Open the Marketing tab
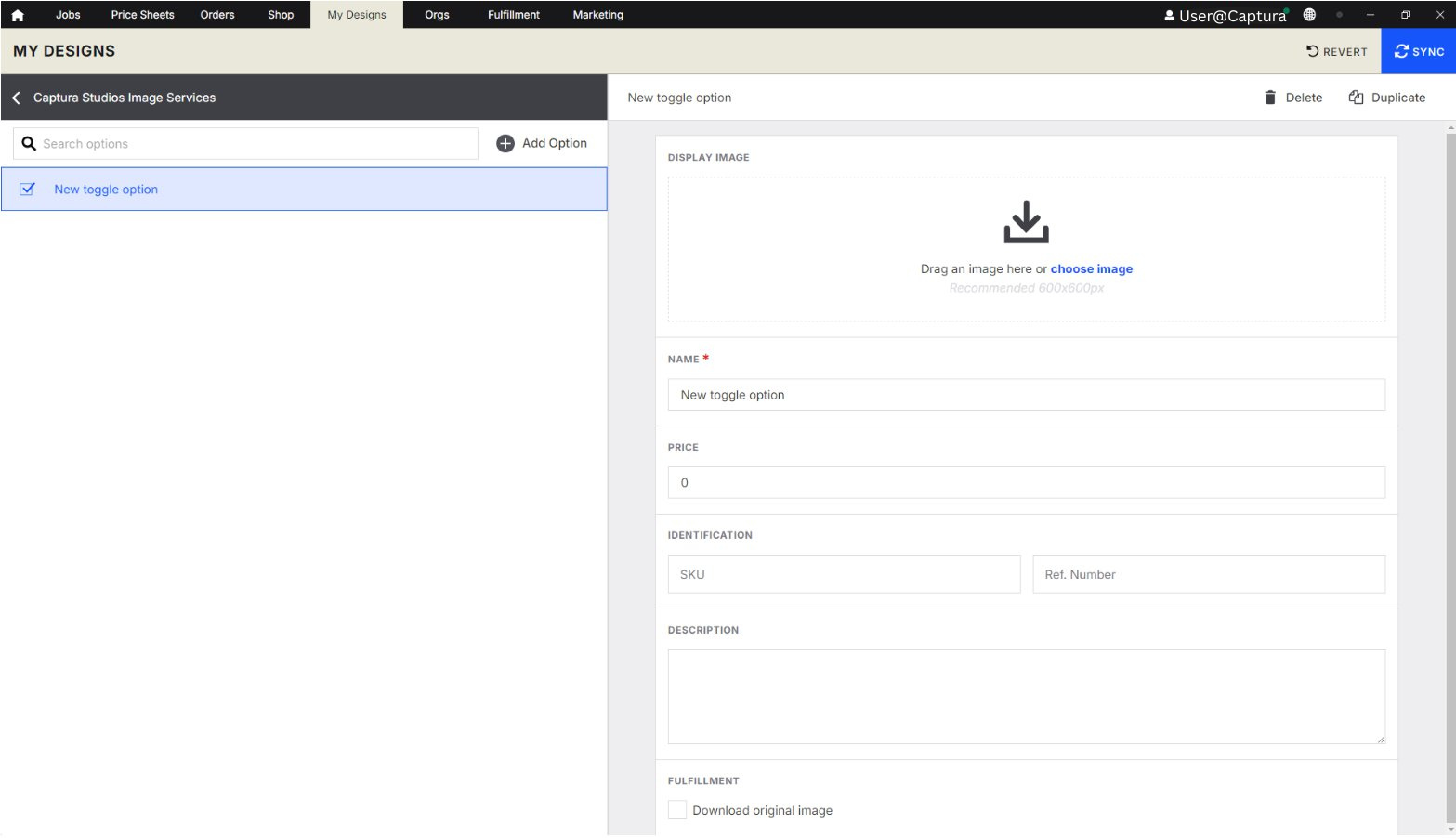 (598, 15)
